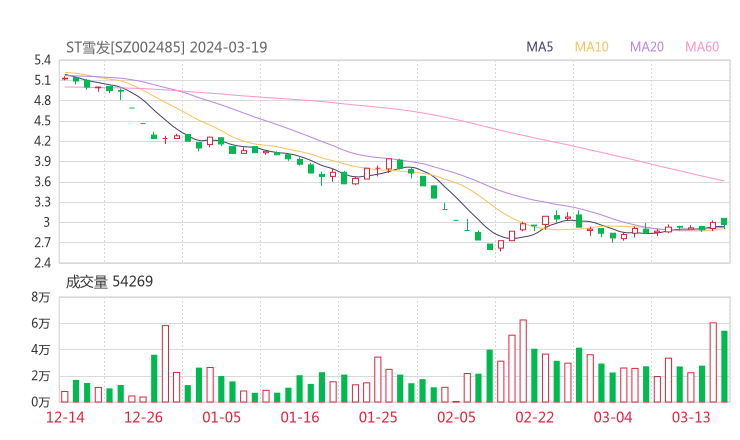740x440 pixels.
Task: Click the 5.4 price axis value
Action: pos(42,60)
